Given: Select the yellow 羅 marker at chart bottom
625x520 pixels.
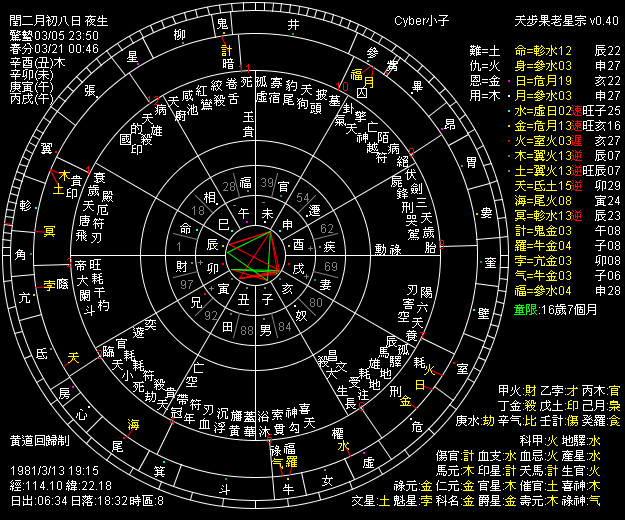Looking at the screenshot, I should coord(292,463).
